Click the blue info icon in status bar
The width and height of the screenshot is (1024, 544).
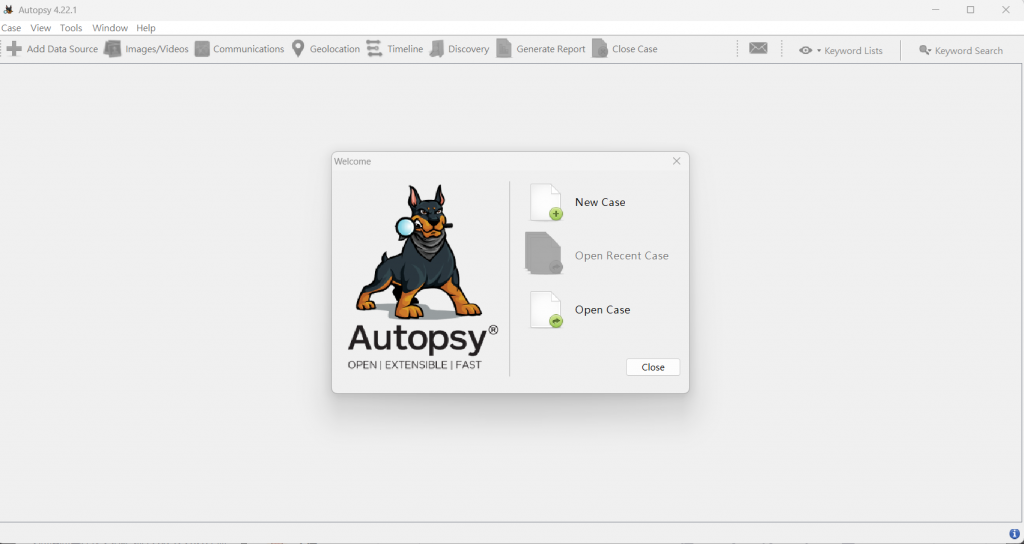click(1014, 534)
